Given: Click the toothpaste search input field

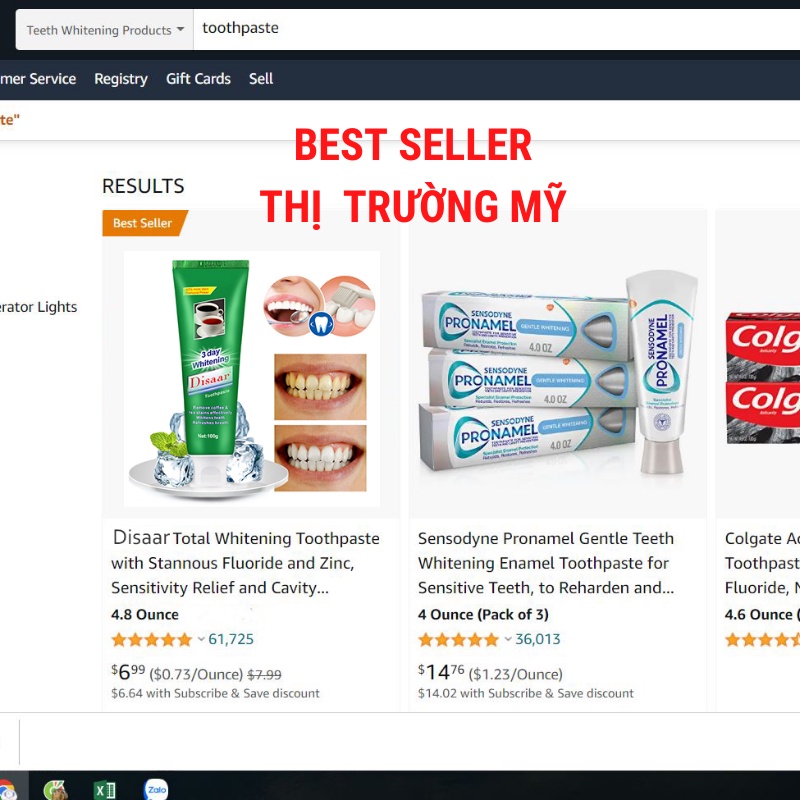Looking at the screenshot, I should pos(496,29).
